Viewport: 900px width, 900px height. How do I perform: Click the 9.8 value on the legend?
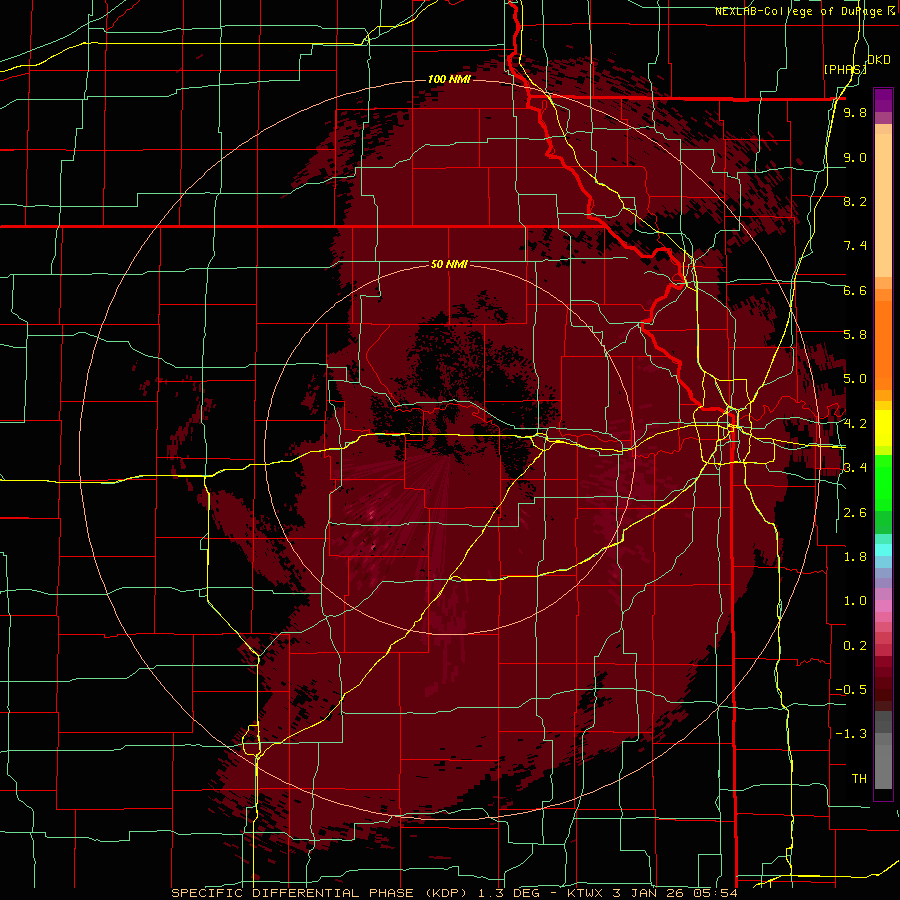855,113
